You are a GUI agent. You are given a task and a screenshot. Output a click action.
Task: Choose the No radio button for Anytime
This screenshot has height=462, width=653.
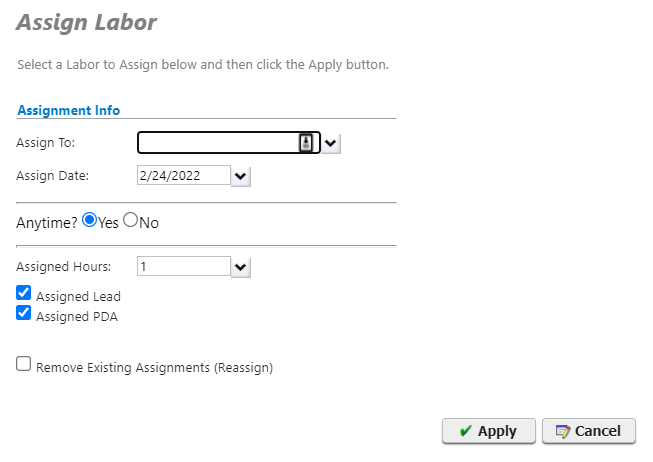click(x=130, y=221)
